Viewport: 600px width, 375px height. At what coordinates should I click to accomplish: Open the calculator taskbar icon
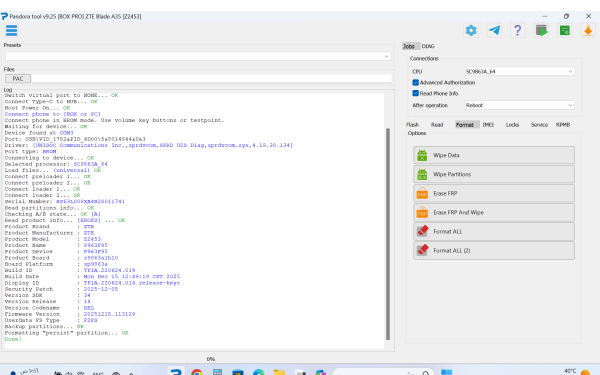click(x=217, y=372)
